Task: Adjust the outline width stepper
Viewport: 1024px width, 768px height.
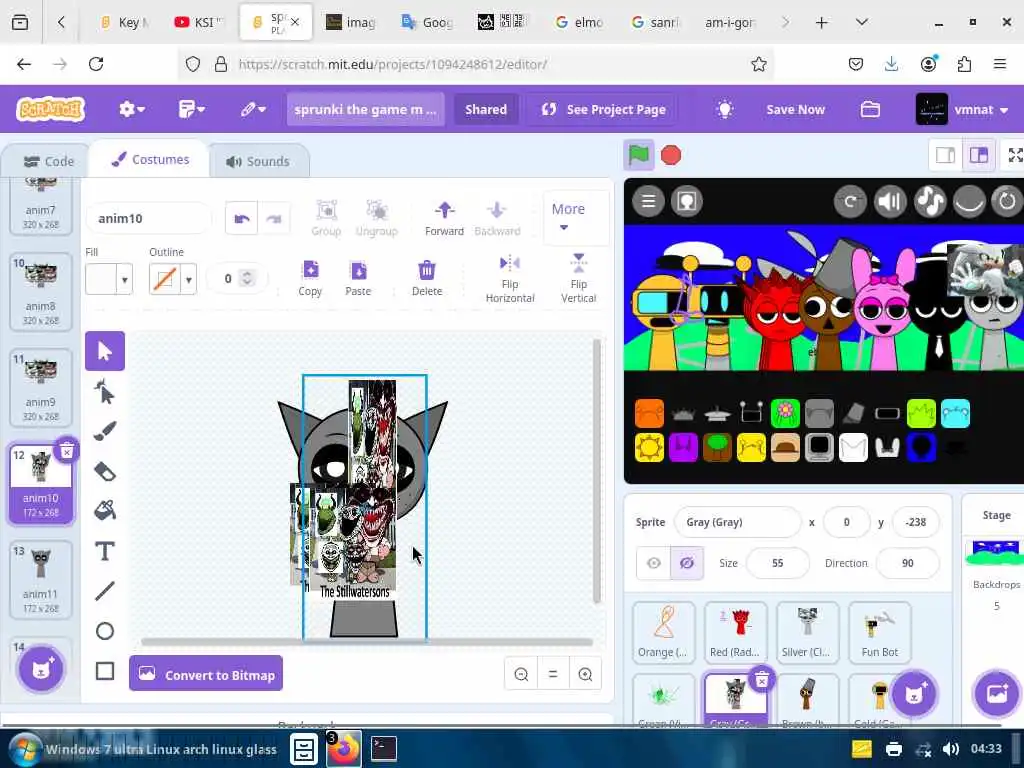Action: click(247, 278)
